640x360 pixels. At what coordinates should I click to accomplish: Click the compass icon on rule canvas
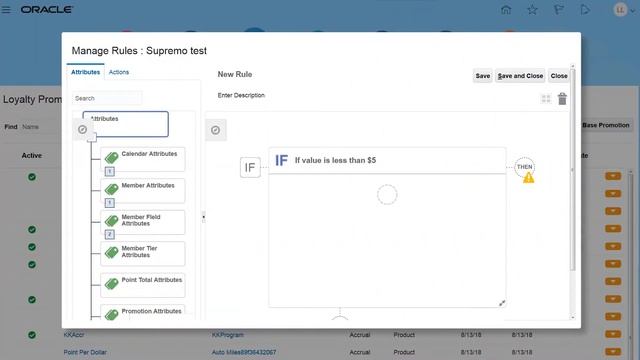[x=216, y=130]
